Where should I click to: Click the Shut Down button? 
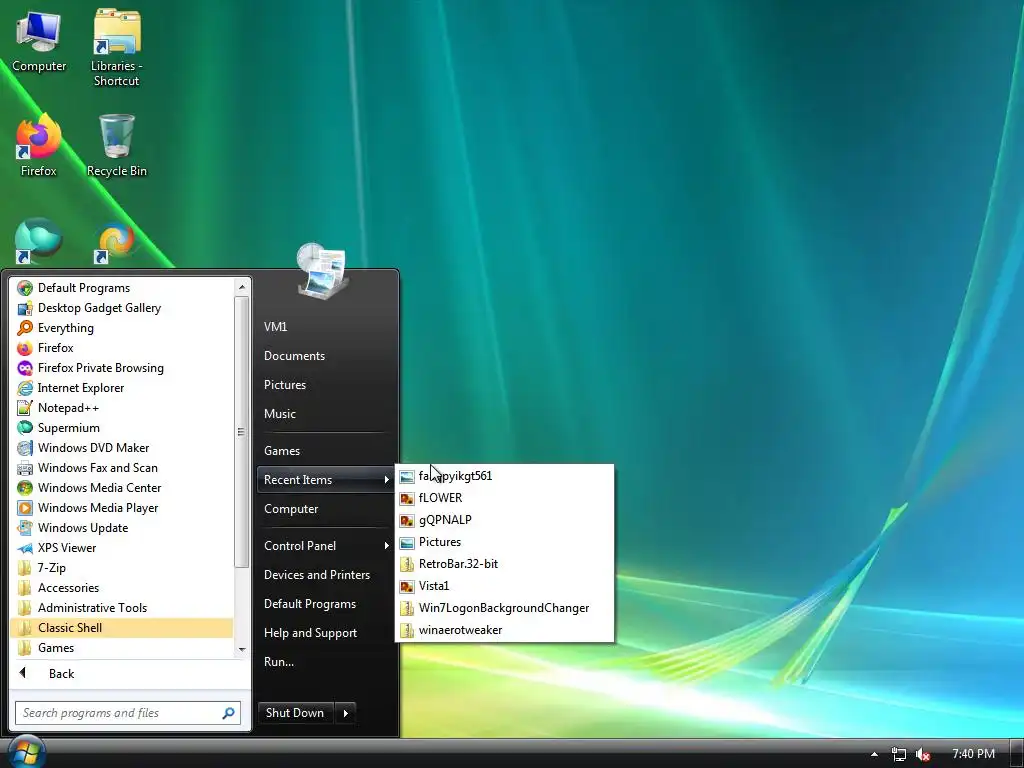(295, 713)
